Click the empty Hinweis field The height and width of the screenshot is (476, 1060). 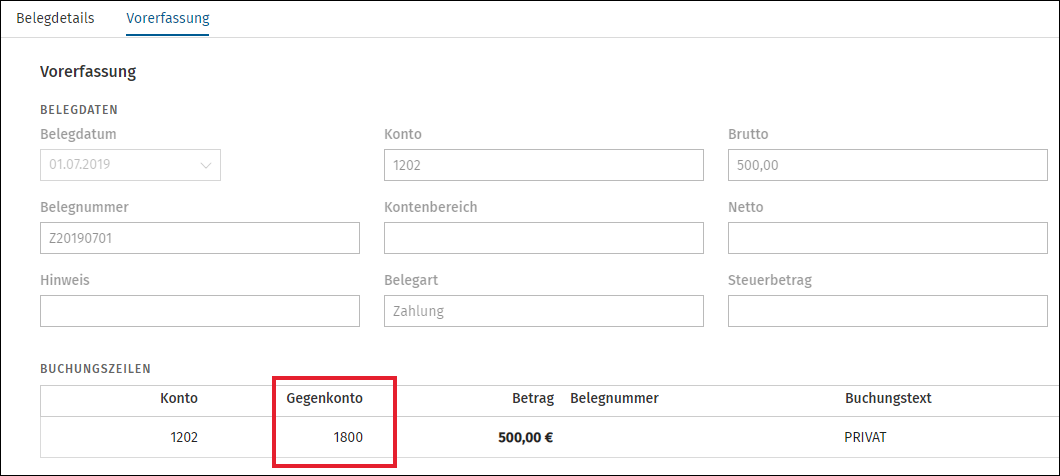click(x=200, y=311)
